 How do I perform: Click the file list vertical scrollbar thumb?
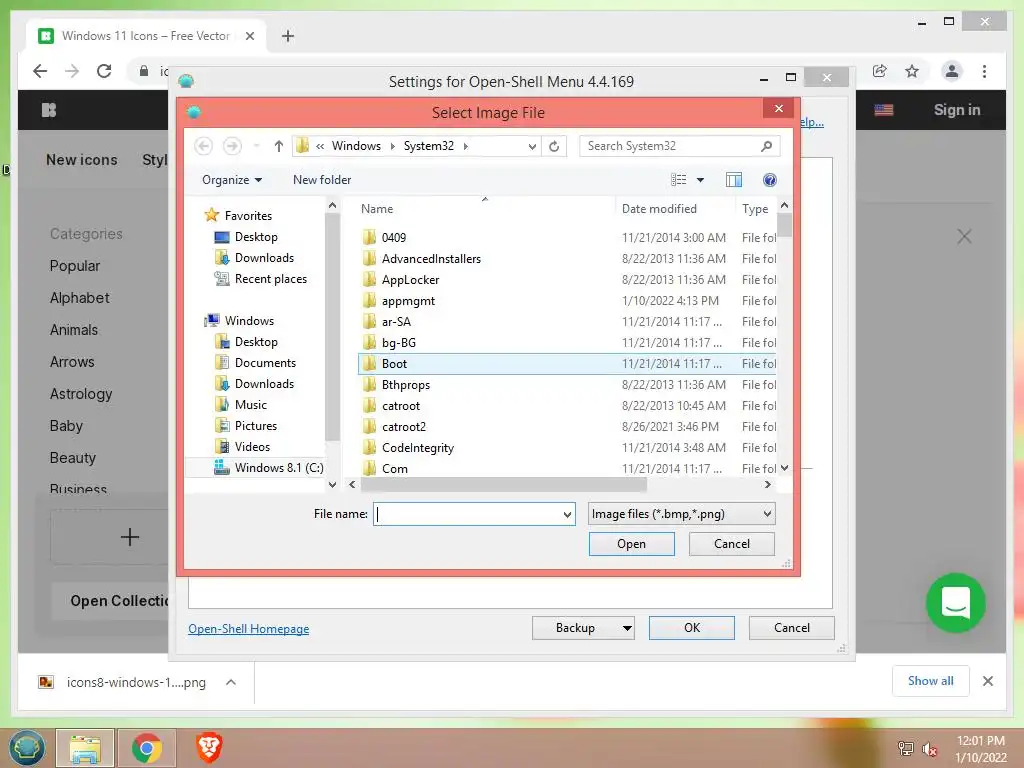click(784, 225)
